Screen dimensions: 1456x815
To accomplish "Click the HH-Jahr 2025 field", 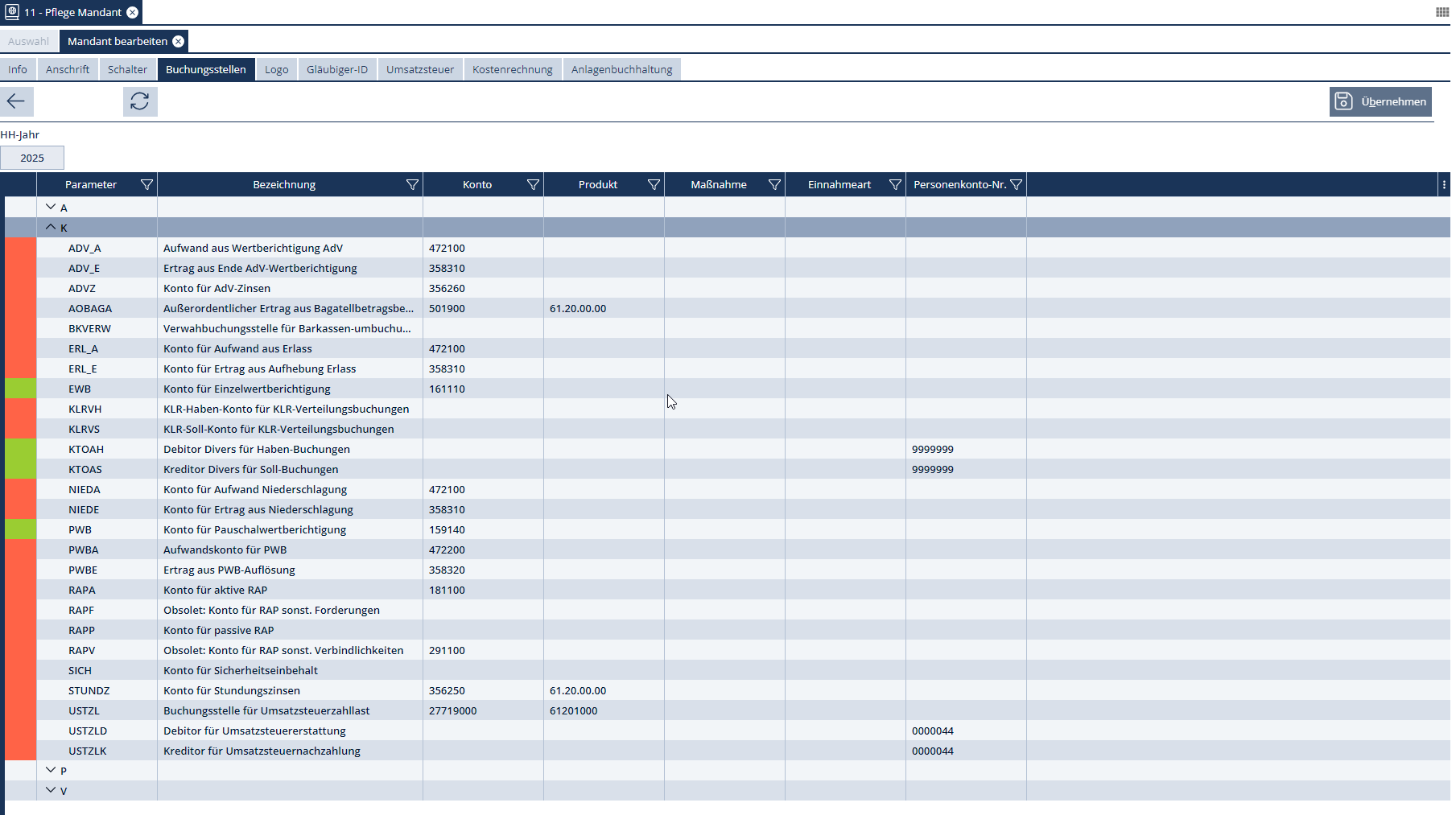I will tap(32, 158).
